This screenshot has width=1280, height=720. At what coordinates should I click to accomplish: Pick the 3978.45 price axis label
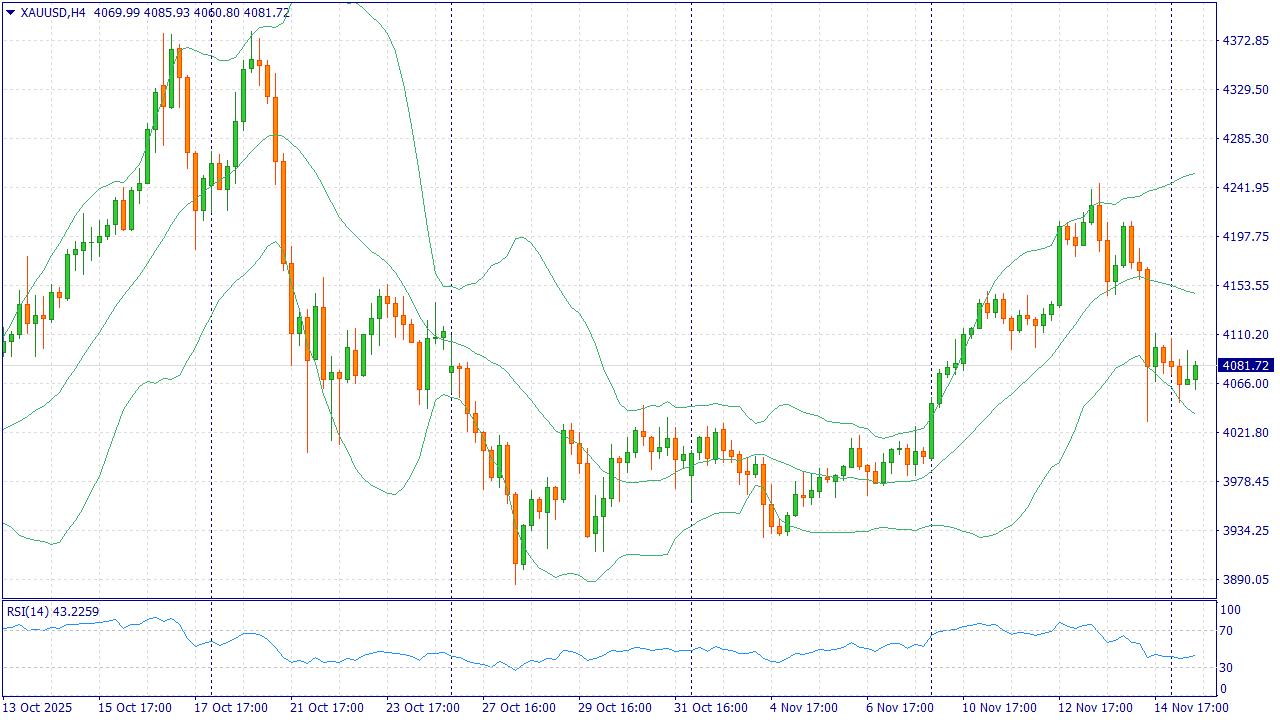(1245, 482)
